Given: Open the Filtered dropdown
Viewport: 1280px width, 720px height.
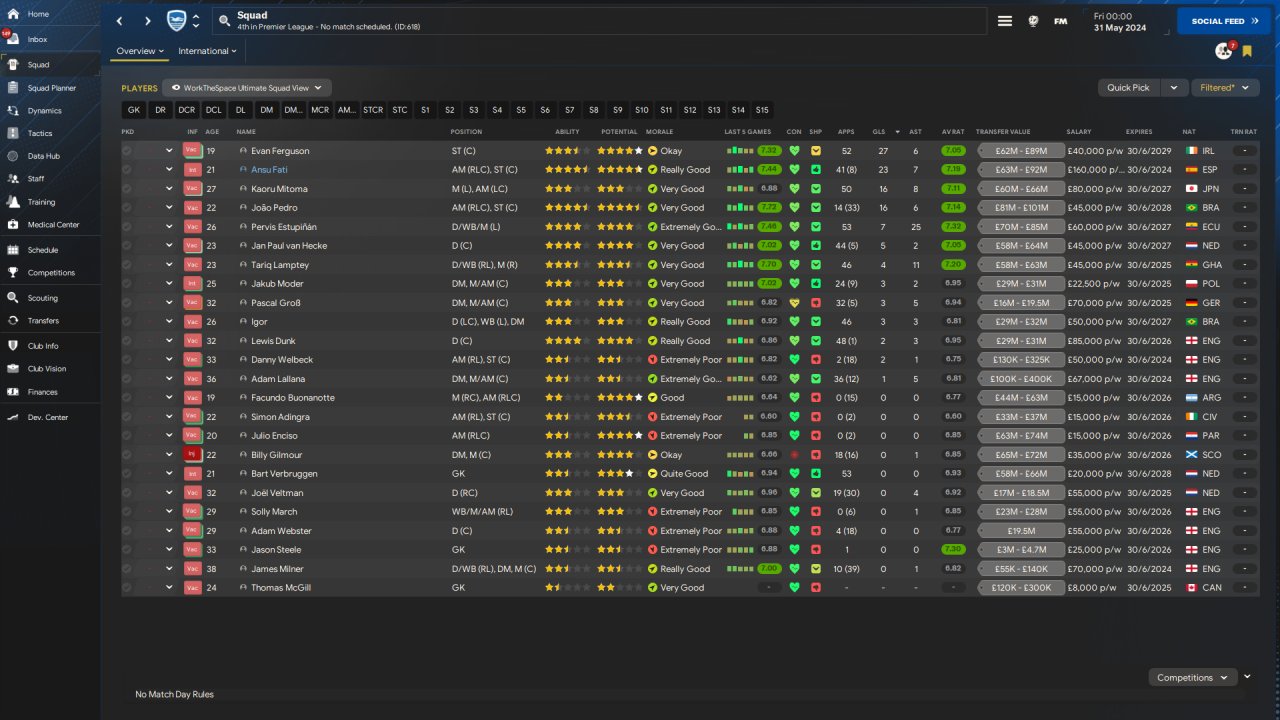Looking at the screenshot, I should (1225, 88).
